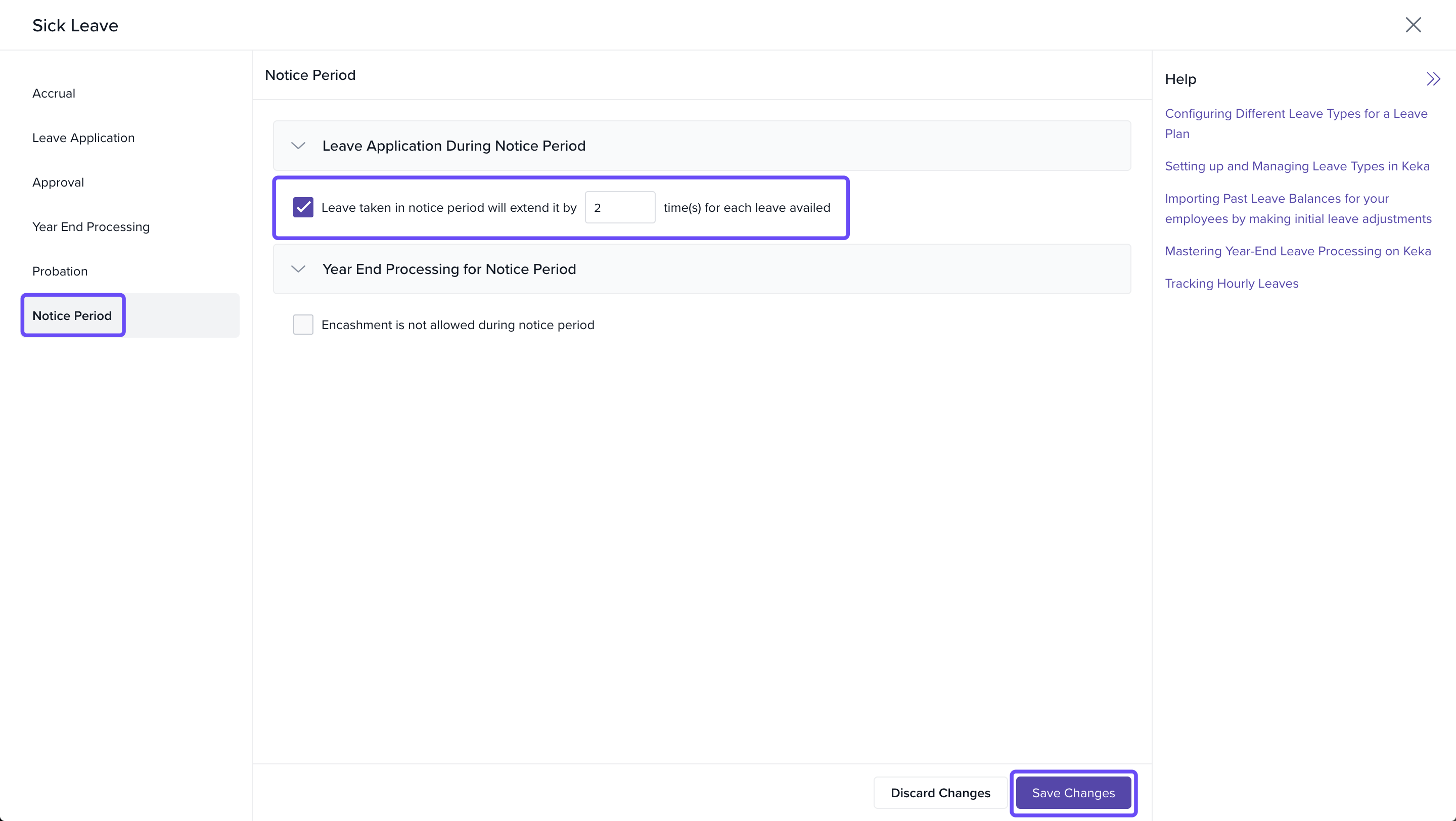
Task: Click the extension times input field
Action: (x=619, y=207)
